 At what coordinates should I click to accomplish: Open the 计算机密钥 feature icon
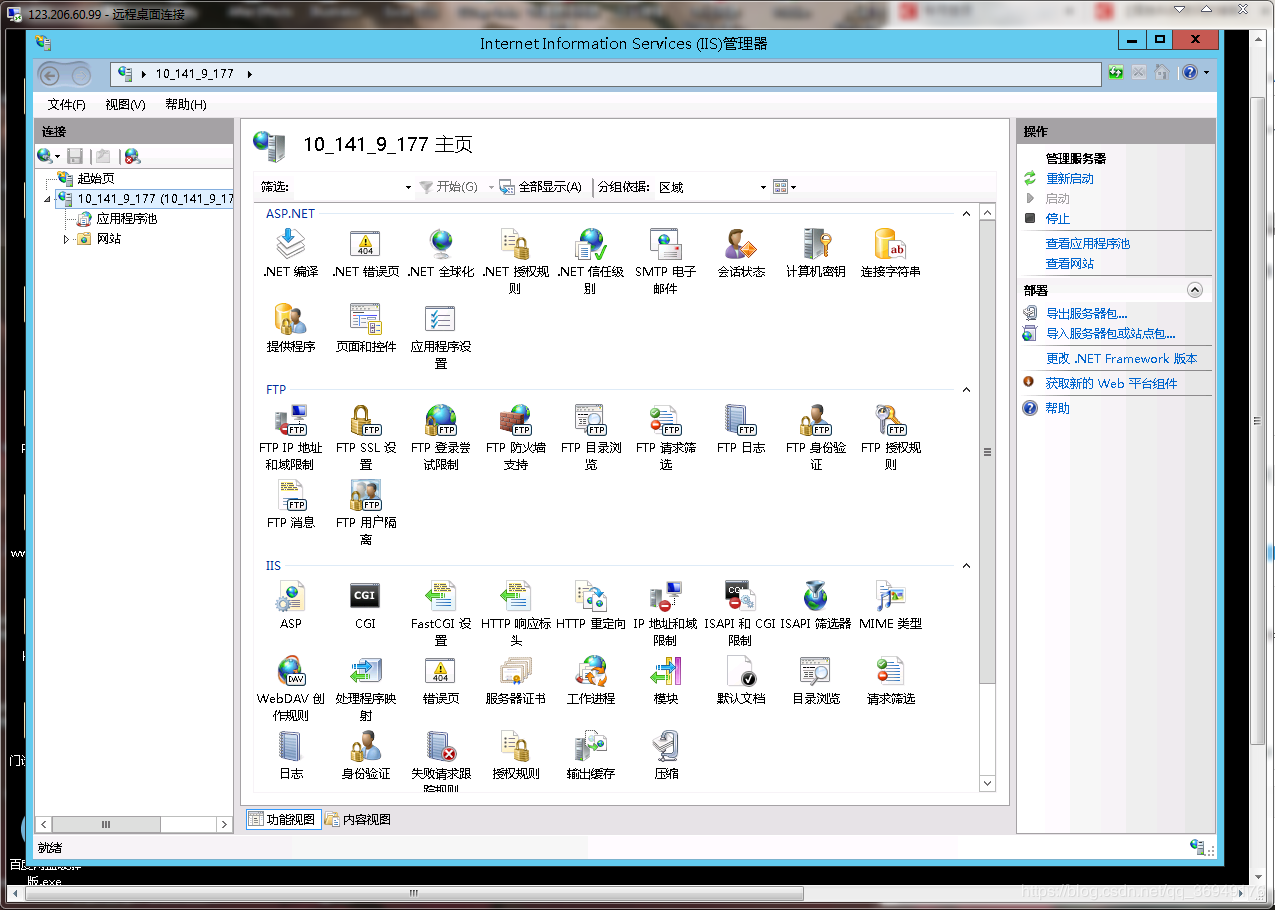(816, 254)
